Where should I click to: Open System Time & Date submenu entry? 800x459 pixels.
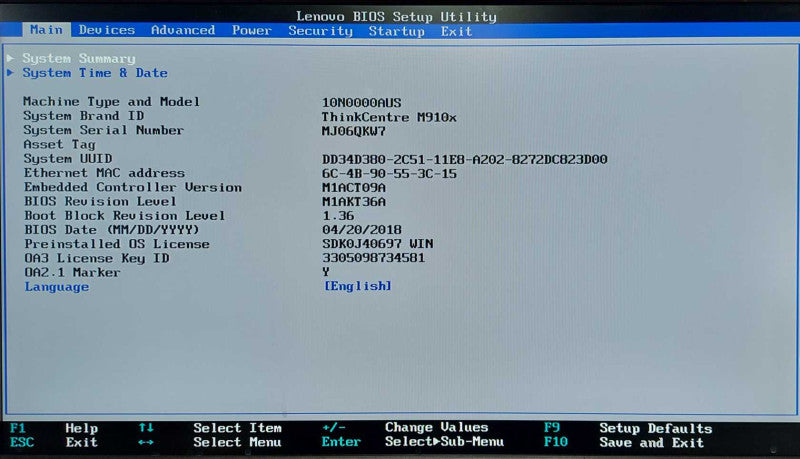pyautogui.click(x=95, y=73)
